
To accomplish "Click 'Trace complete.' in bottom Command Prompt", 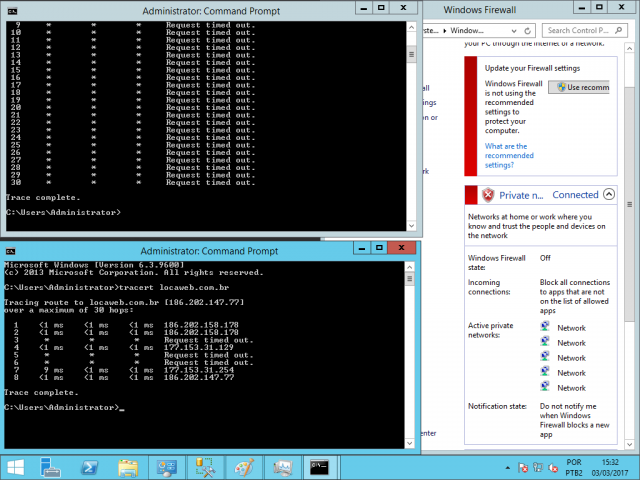I will pyautogui.click(x=41, y=393).
